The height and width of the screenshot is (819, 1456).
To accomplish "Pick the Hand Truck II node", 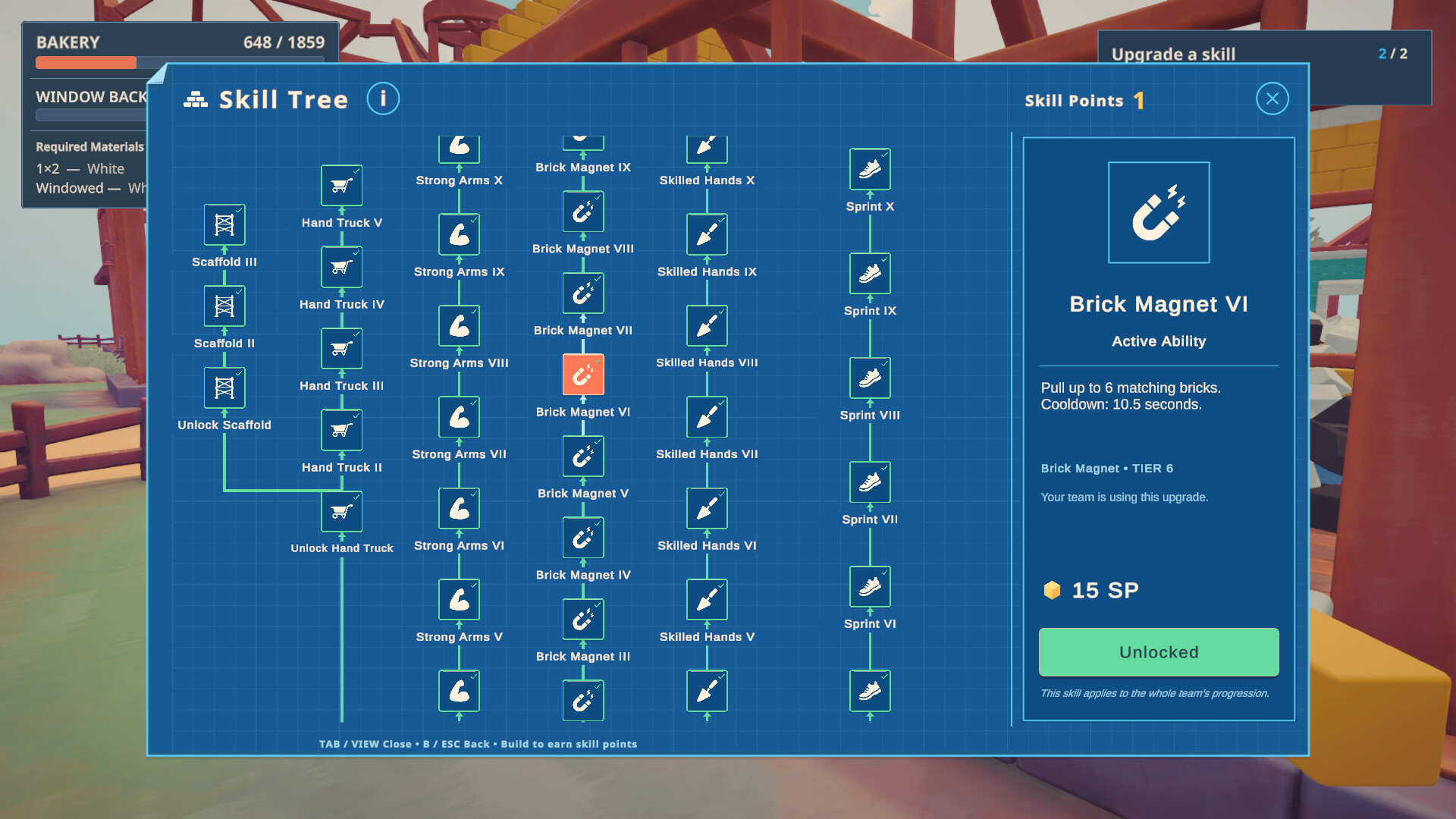I will (x=341, y=430).
